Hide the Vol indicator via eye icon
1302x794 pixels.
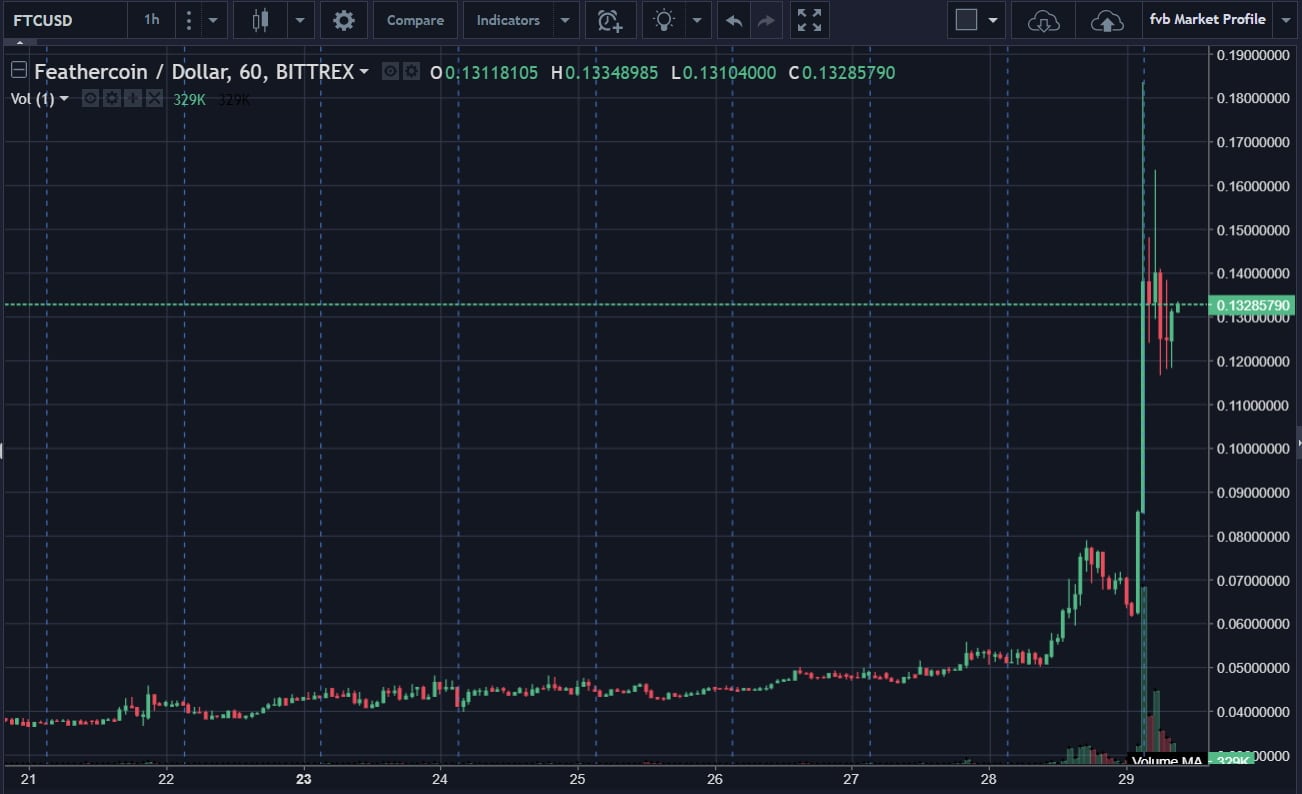pyautogui.click(x=90, y=98)
